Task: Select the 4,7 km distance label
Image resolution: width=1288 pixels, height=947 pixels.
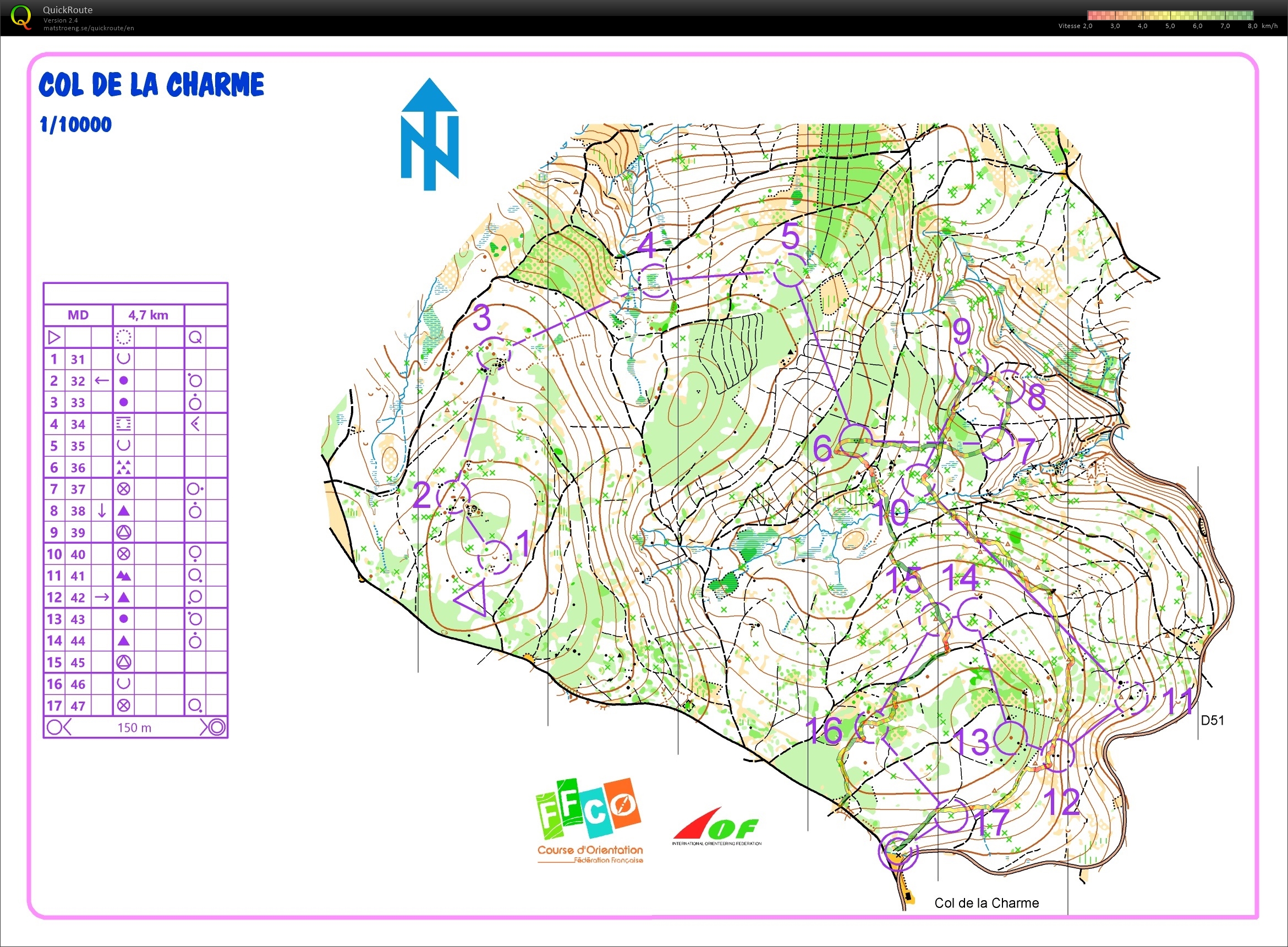Action: (x=148, y=314)
